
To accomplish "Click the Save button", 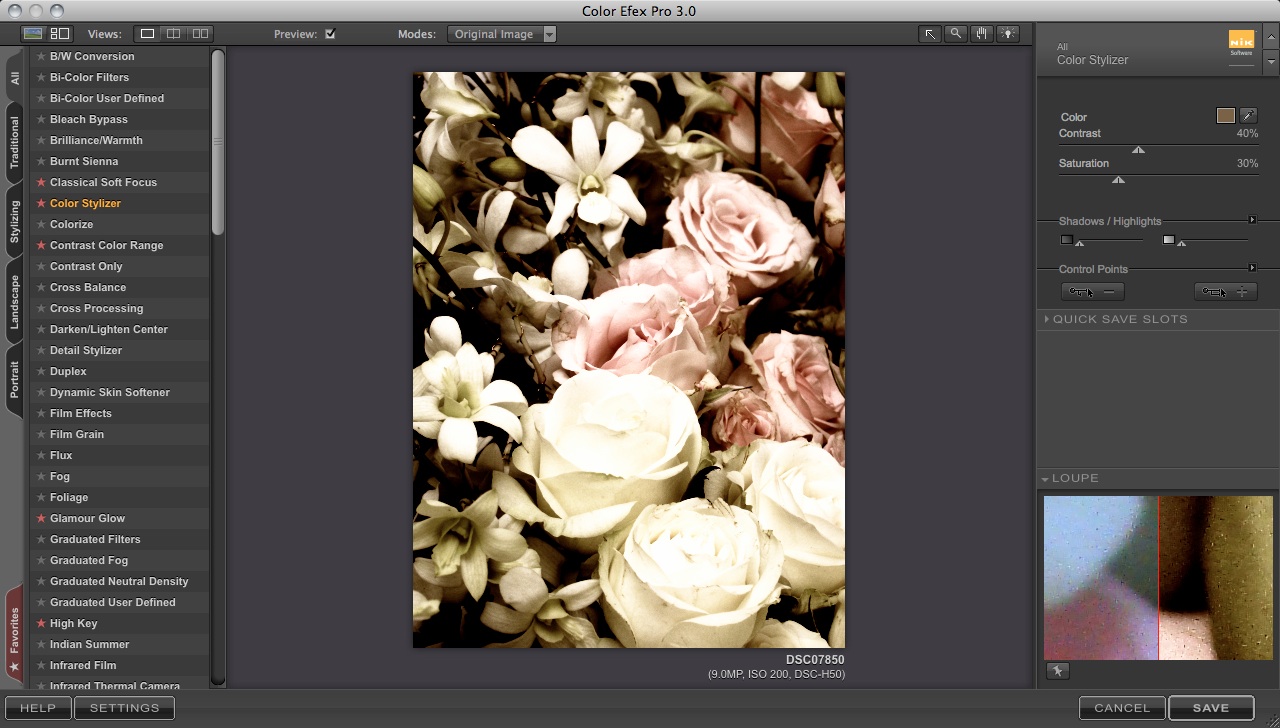I will coord(1211,708).
